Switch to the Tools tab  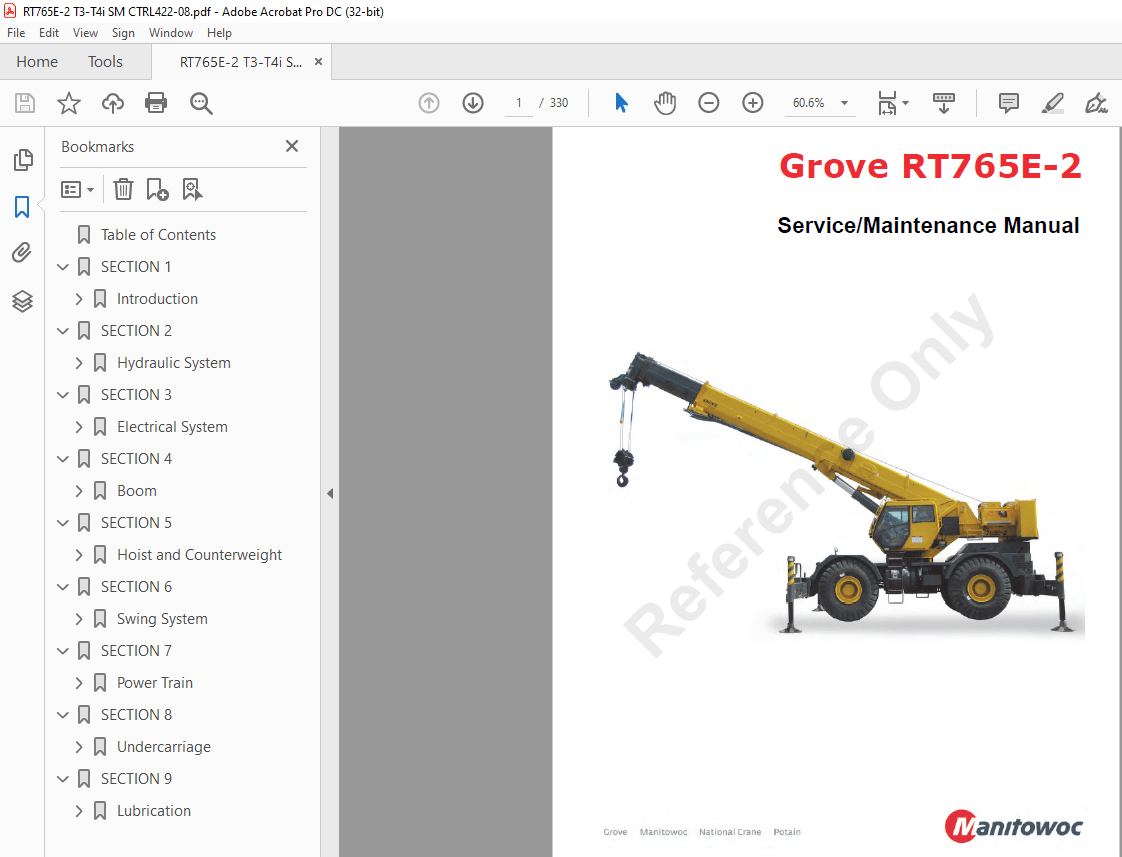point(105,61)
